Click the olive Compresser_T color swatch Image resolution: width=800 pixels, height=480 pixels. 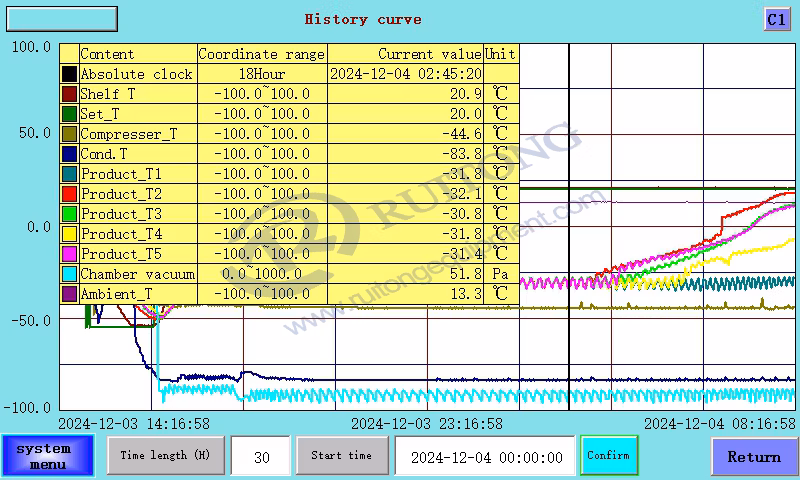tap(69, 134)
